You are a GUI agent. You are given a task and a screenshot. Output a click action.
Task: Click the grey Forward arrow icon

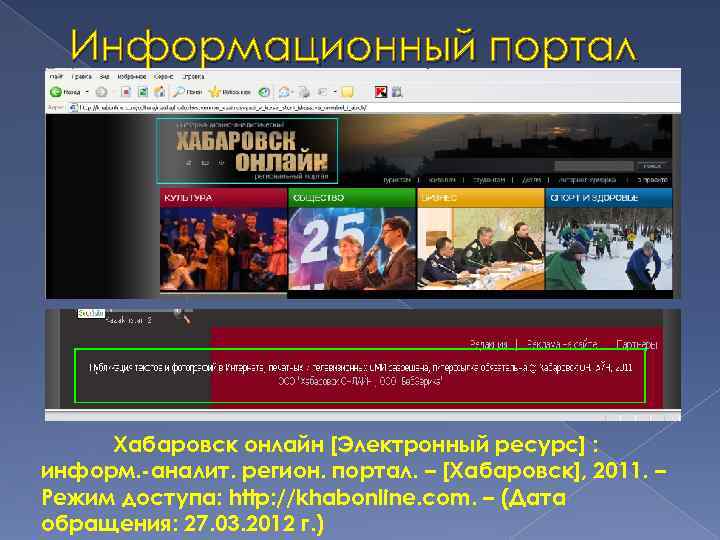tap(101, 92)
